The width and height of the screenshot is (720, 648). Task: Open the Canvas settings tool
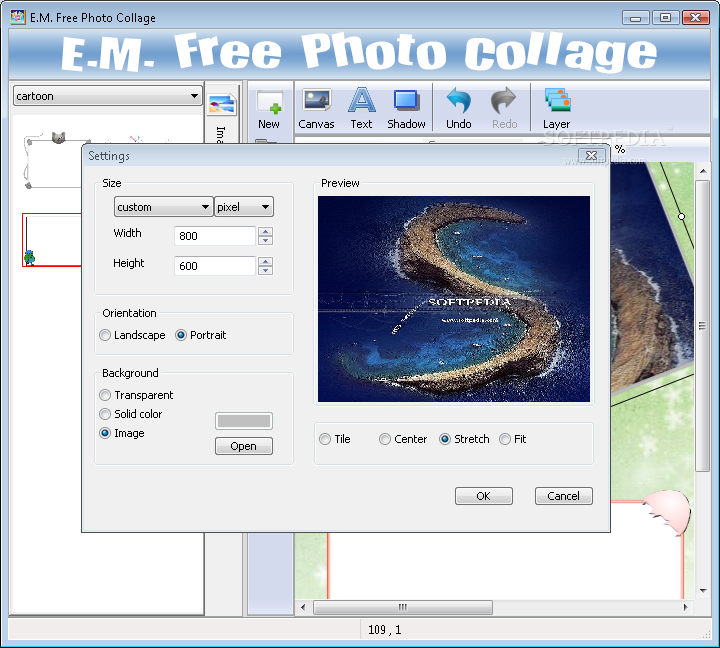[316, 109]
